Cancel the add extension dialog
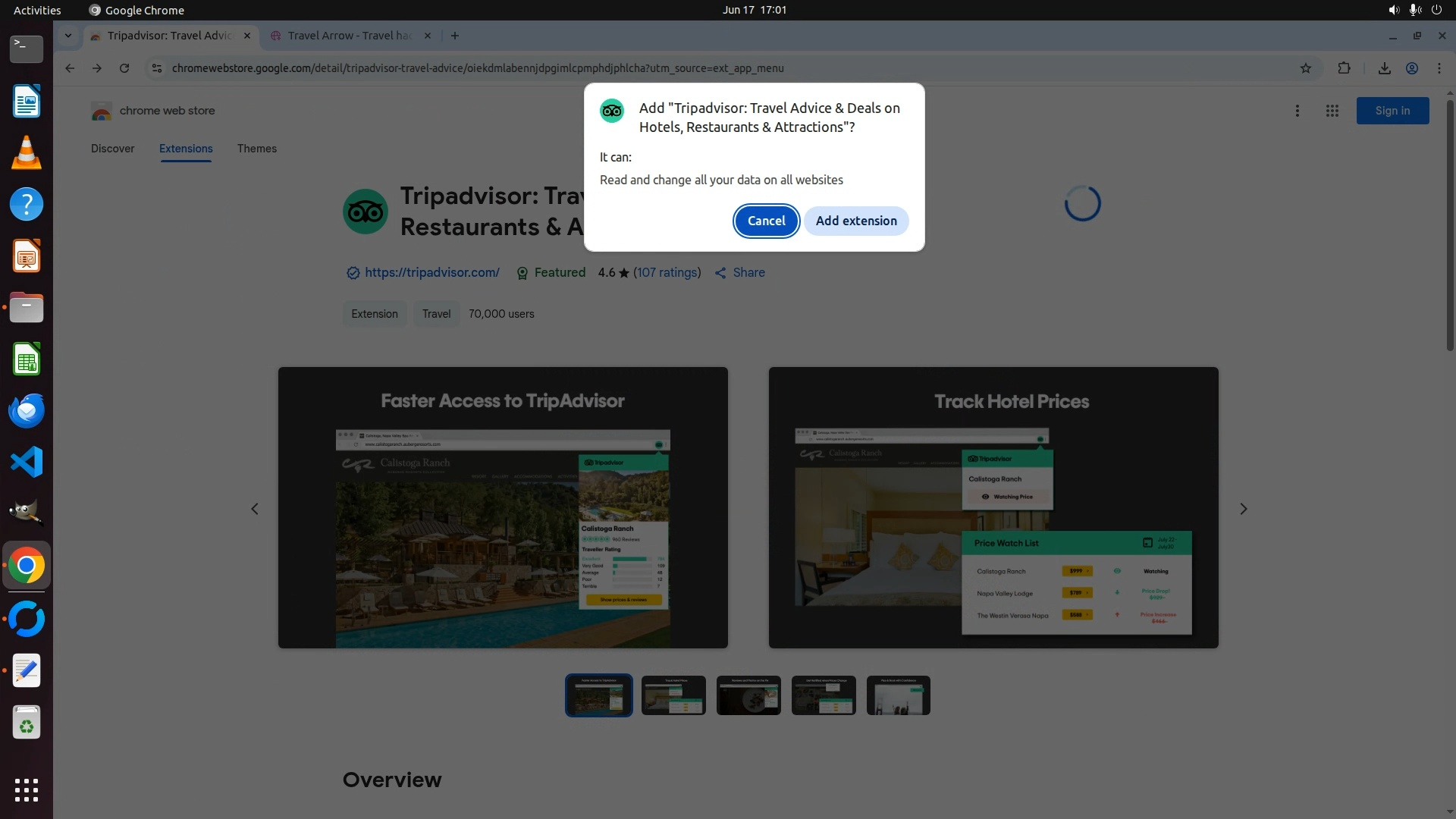 (x=766, y=221)
